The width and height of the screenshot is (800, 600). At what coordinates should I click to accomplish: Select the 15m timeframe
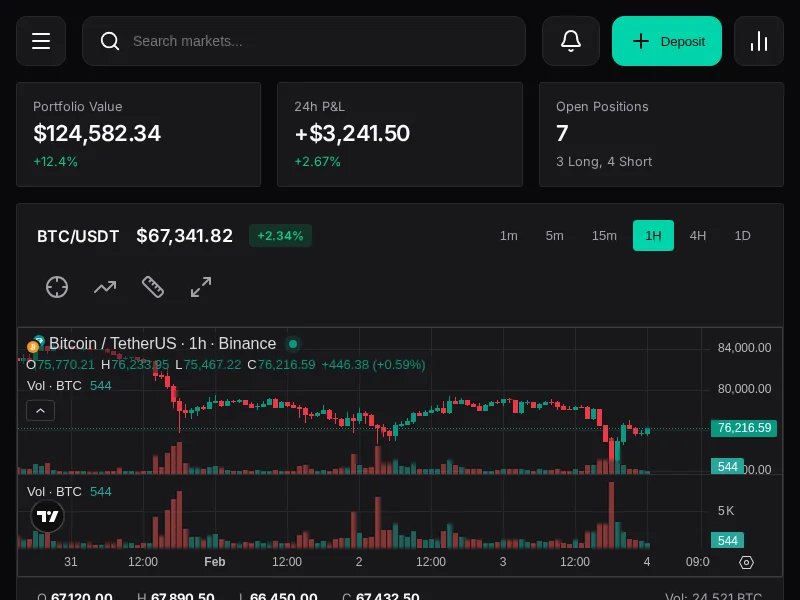pos(604,236)
